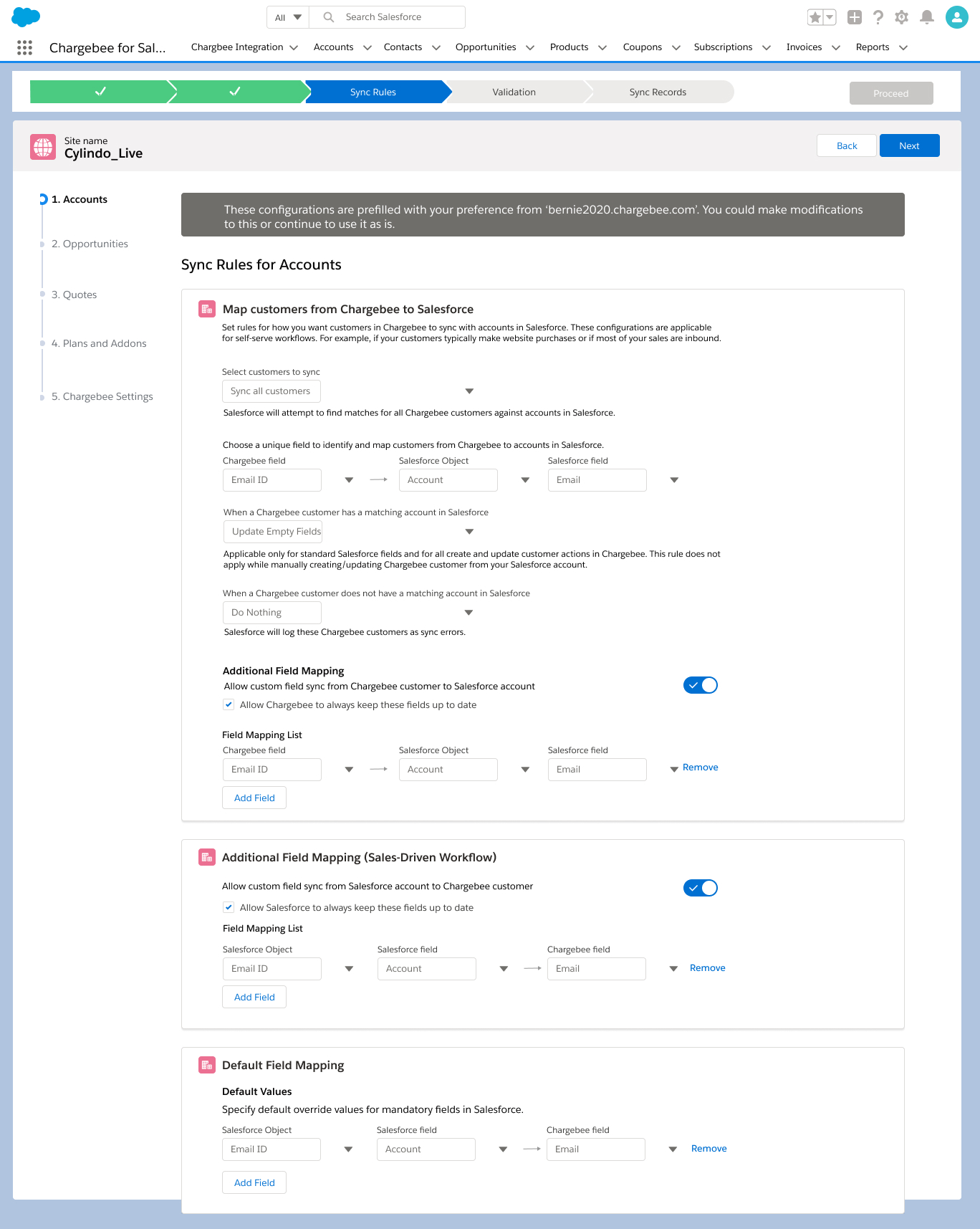980x1229 pixels.
Task: Expand the Invoices nav menu chevron
Action: [x=836, y=48]
